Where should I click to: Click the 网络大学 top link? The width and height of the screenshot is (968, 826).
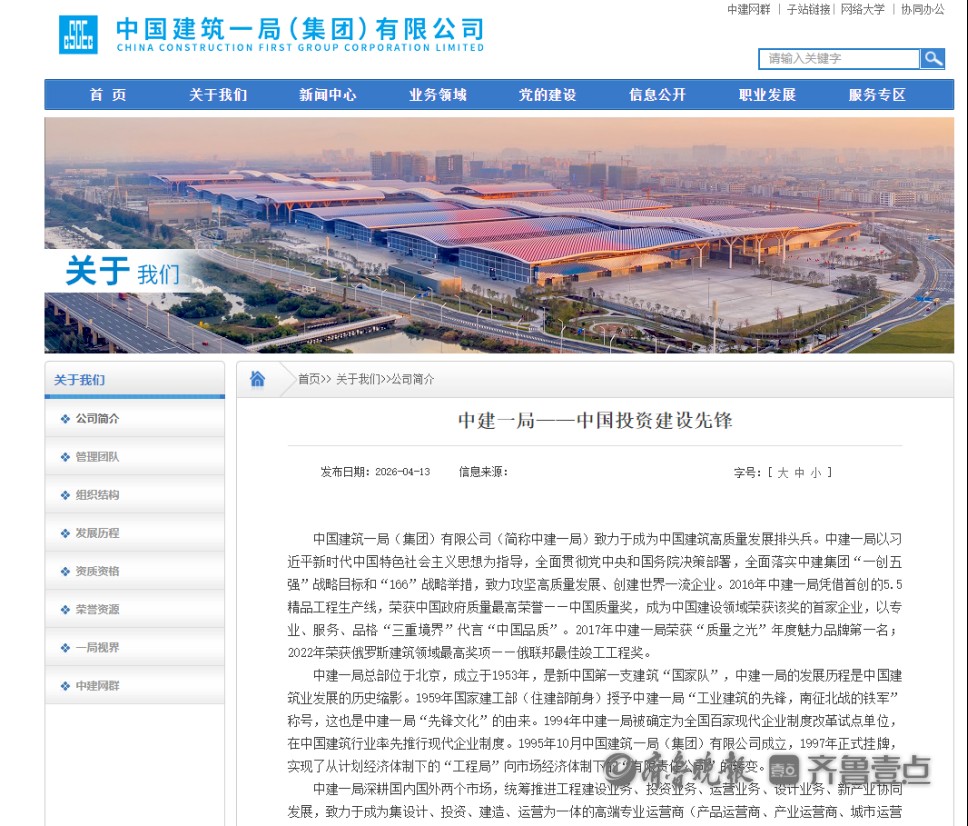tap(863, 9)
